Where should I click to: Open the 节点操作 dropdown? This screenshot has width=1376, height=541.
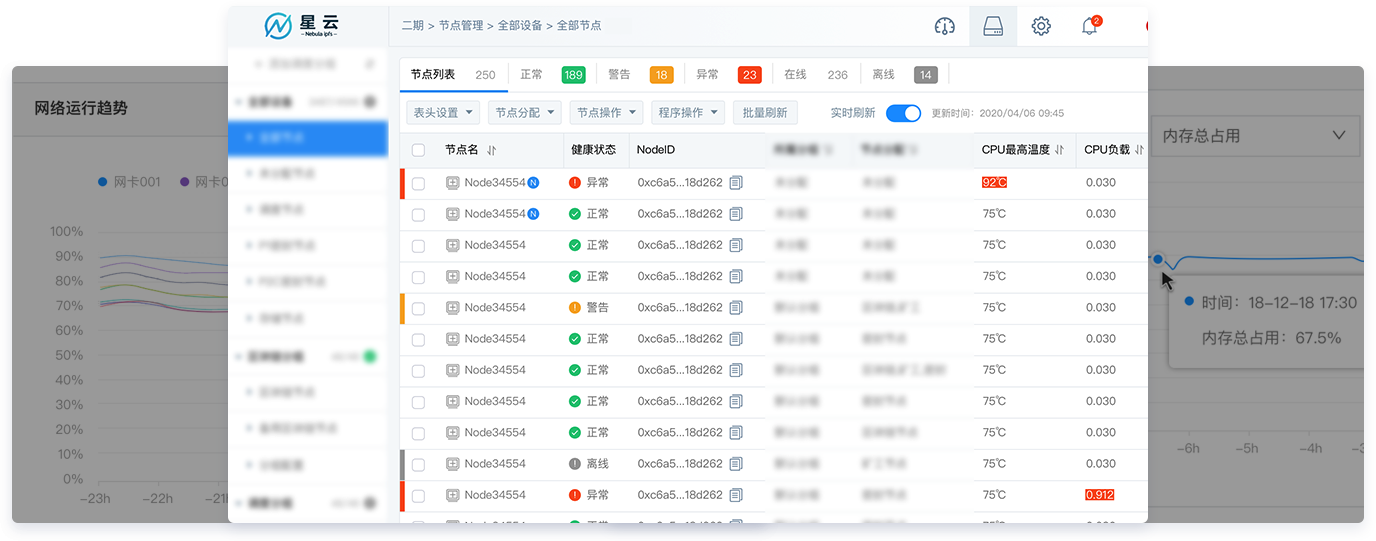(x=606, y=113)
